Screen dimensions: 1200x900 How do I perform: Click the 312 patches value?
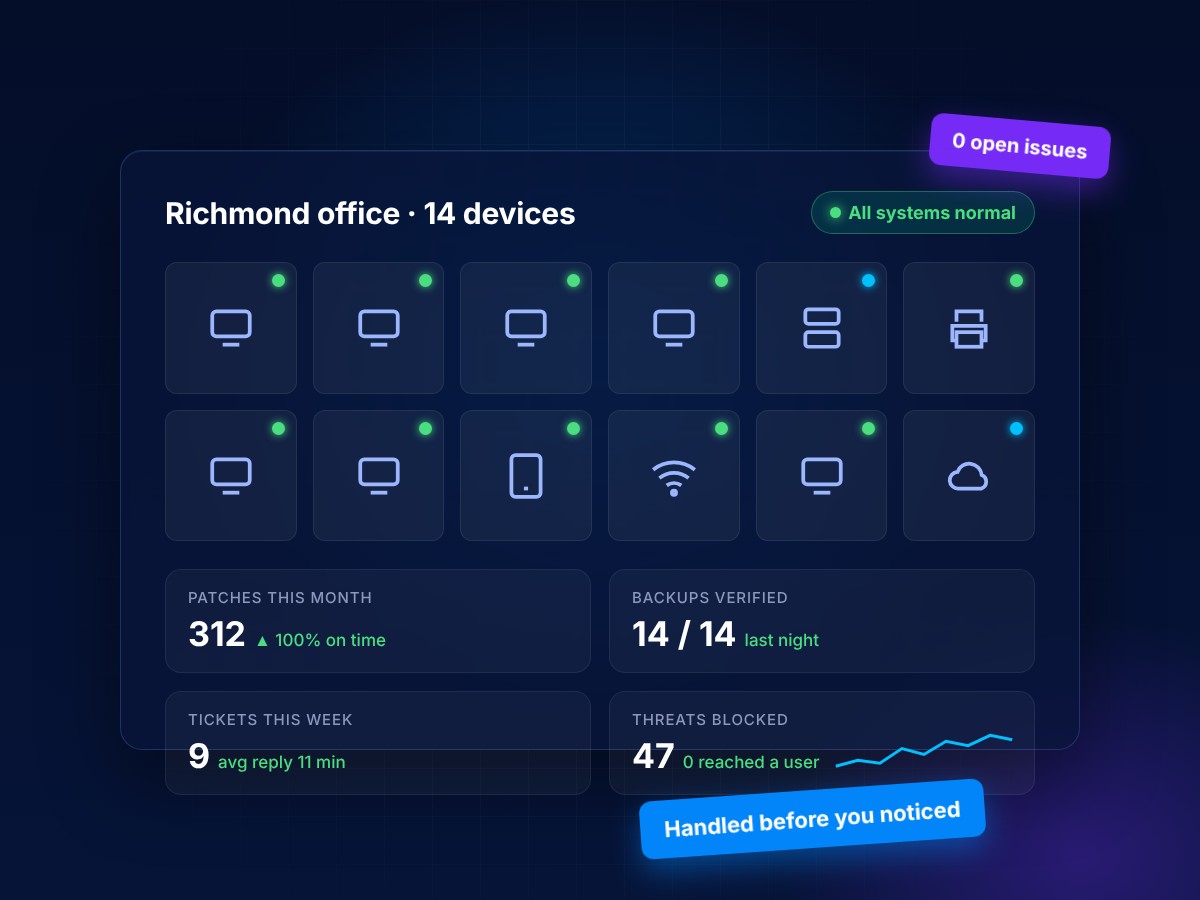[x=216, y=634]
